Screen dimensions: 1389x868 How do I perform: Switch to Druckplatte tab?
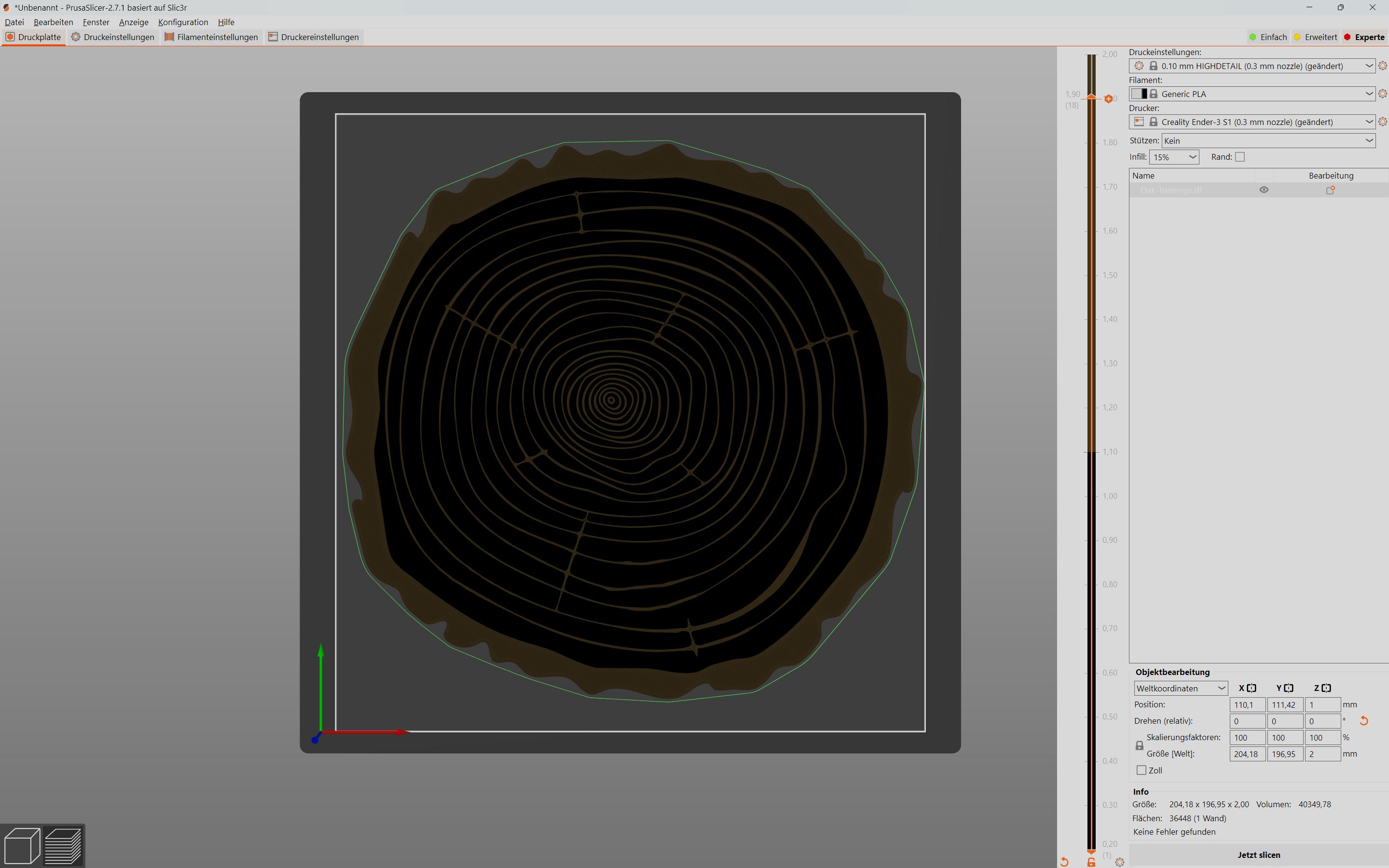tap(33, 37)
